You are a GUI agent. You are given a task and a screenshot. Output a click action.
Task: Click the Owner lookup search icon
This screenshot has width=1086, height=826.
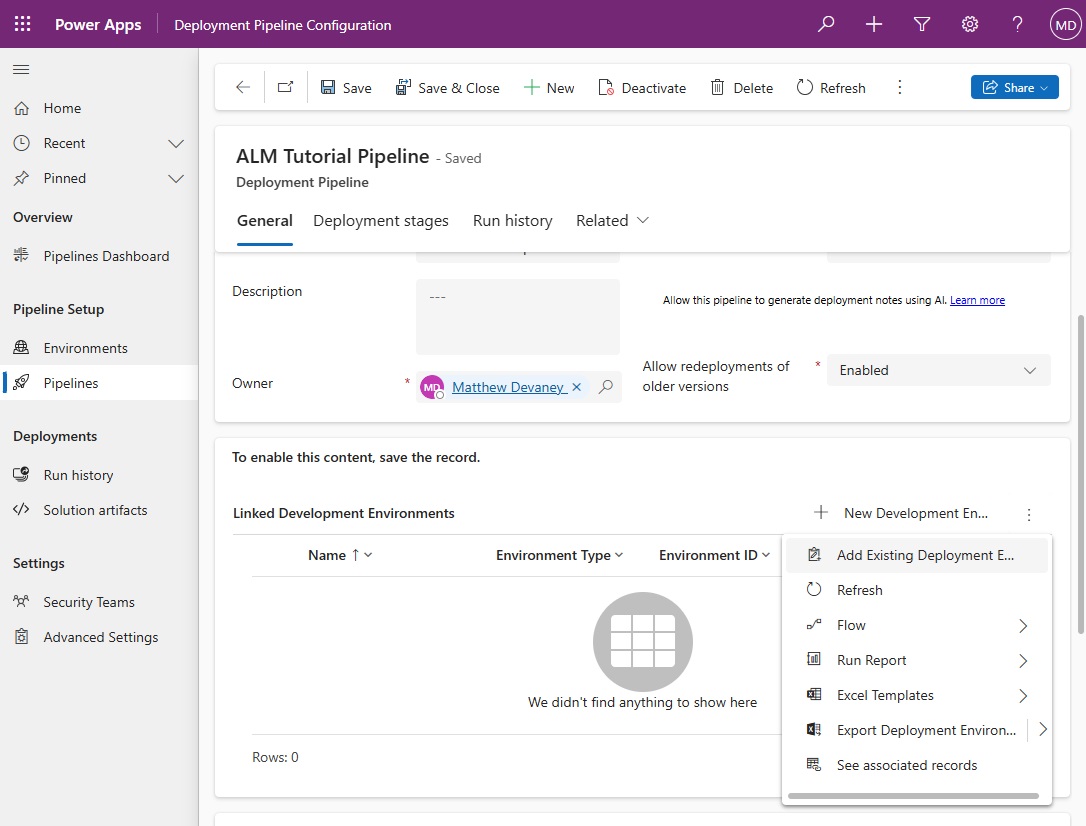[x=606, y=387]
